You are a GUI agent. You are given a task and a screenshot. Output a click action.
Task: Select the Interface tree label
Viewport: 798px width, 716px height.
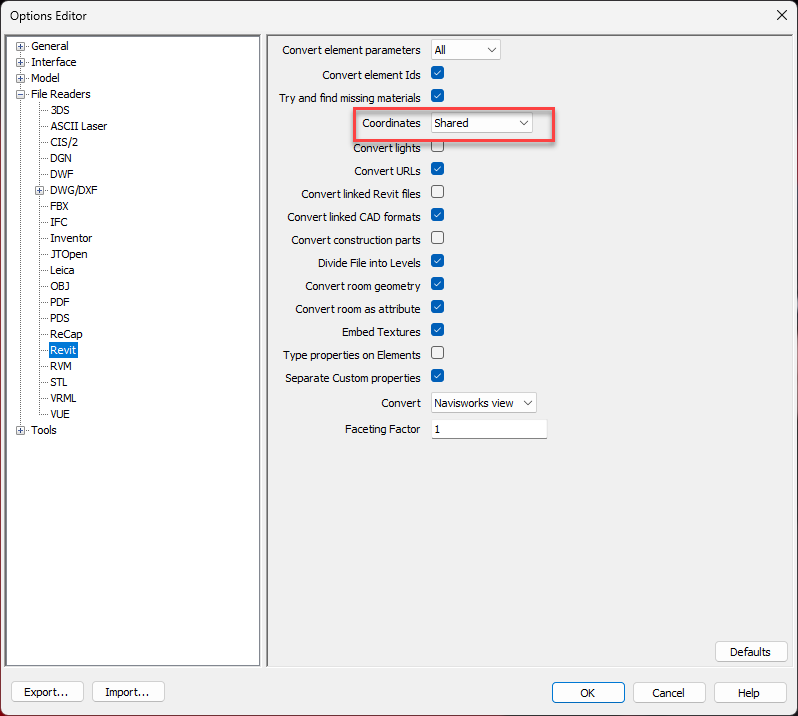pyautogui.click(x=53, y=63)
